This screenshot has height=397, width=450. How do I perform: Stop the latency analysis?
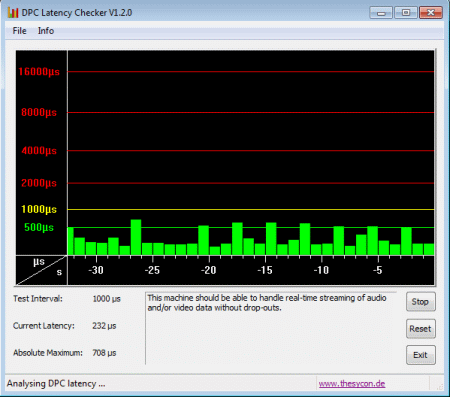(x=420, y=302)
